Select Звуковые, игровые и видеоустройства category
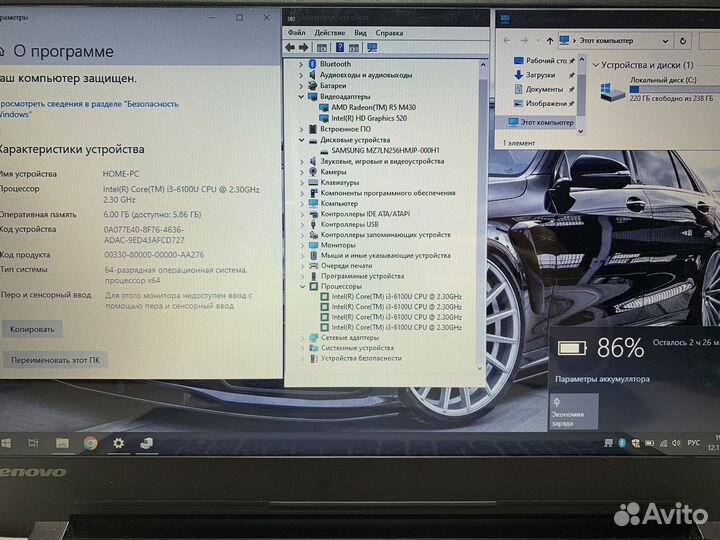This screenshot has height=540, width=720. click(x=382, y=161)
